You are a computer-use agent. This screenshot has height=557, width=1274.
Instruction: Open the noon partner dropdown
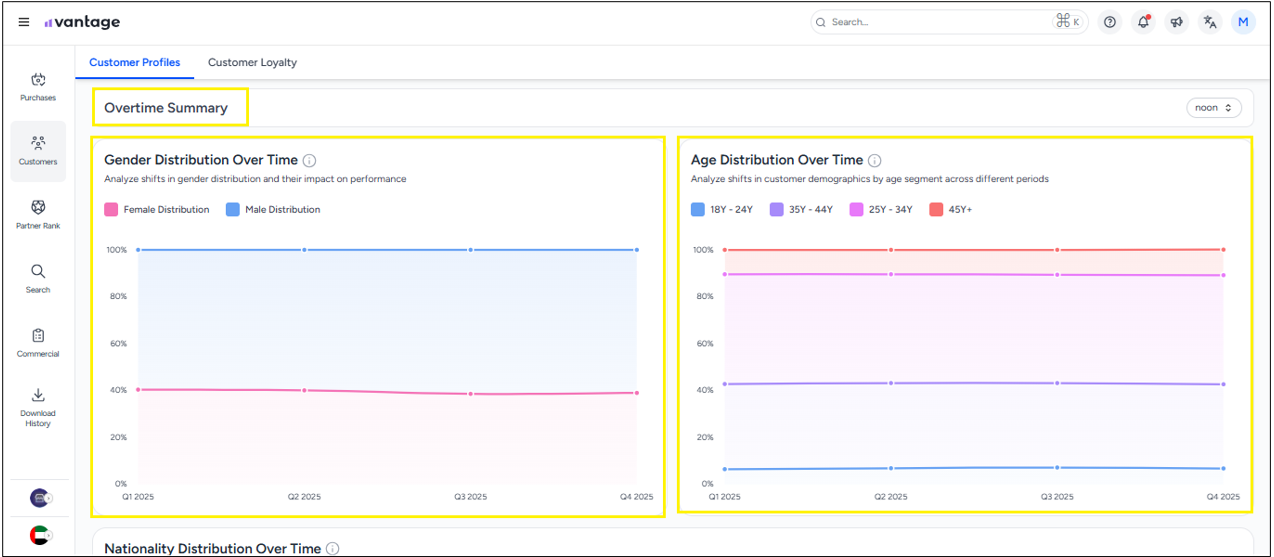[1213, 108]
